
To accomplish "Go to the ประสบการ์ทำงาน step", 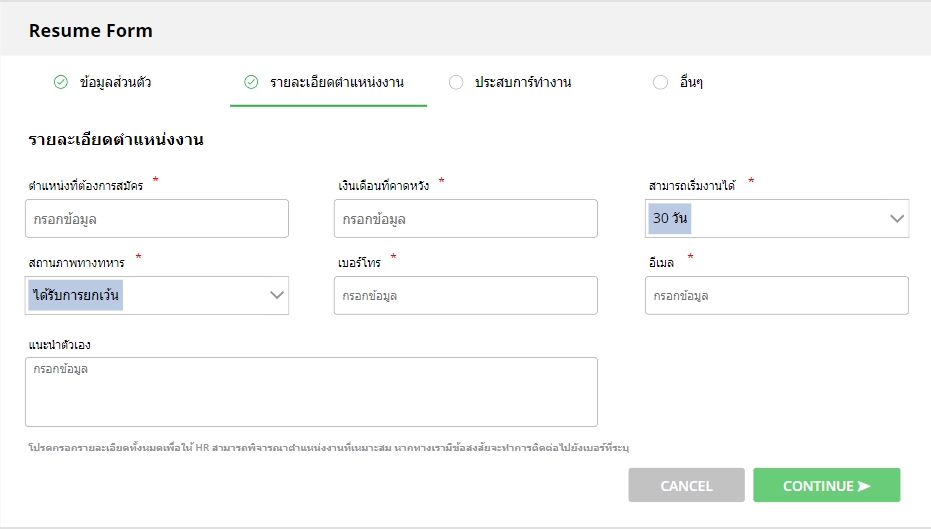I will point(523,82).
